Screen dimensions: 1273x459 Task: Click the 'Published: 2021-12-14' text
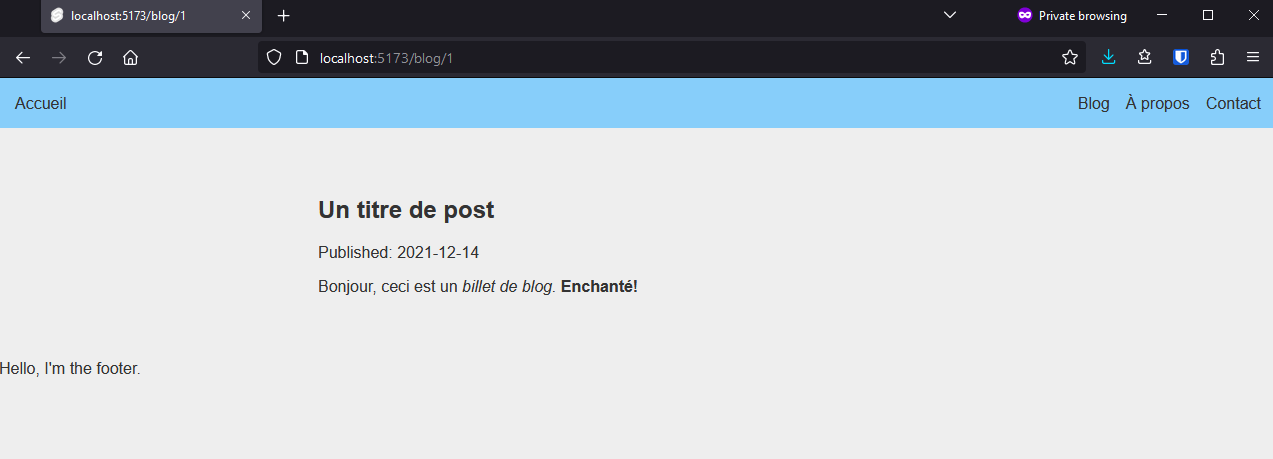click(399, 253)
